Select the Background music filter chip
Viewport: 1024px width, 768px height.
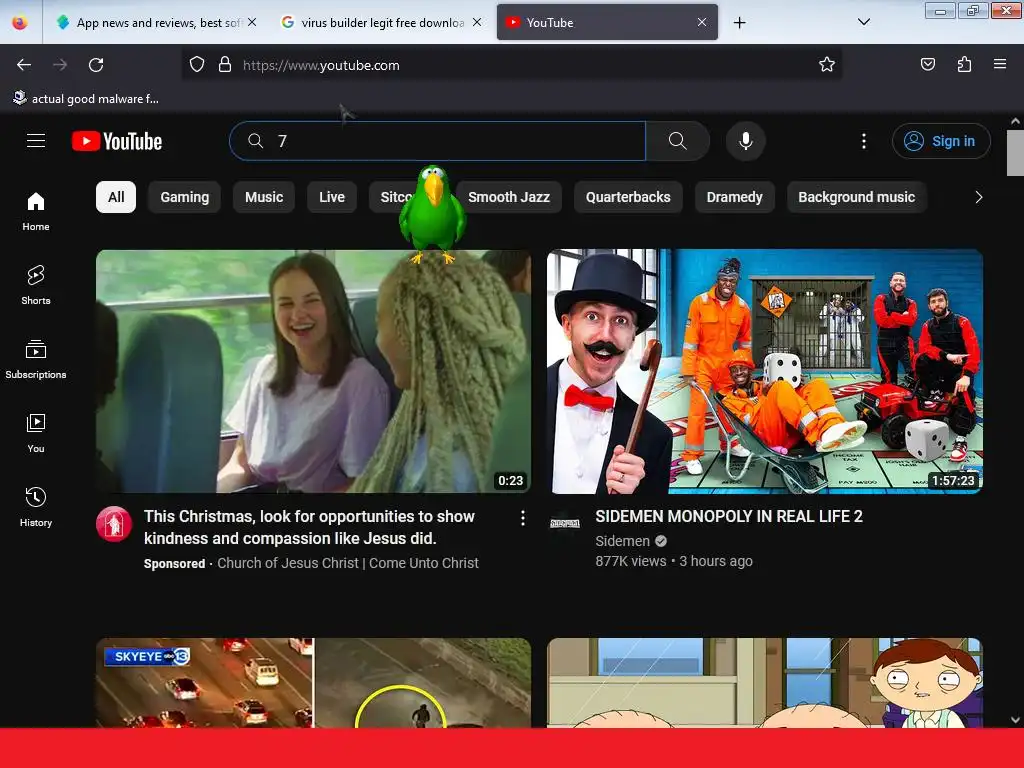[x=856, y=197]
